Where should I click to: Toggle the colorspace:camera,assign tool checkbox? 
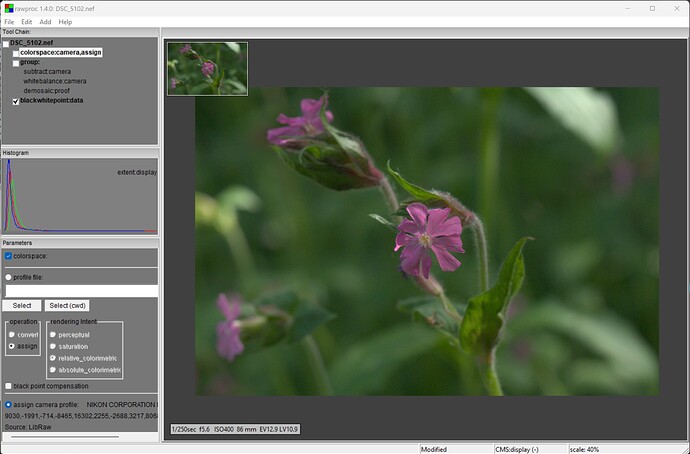pos(15,53)
